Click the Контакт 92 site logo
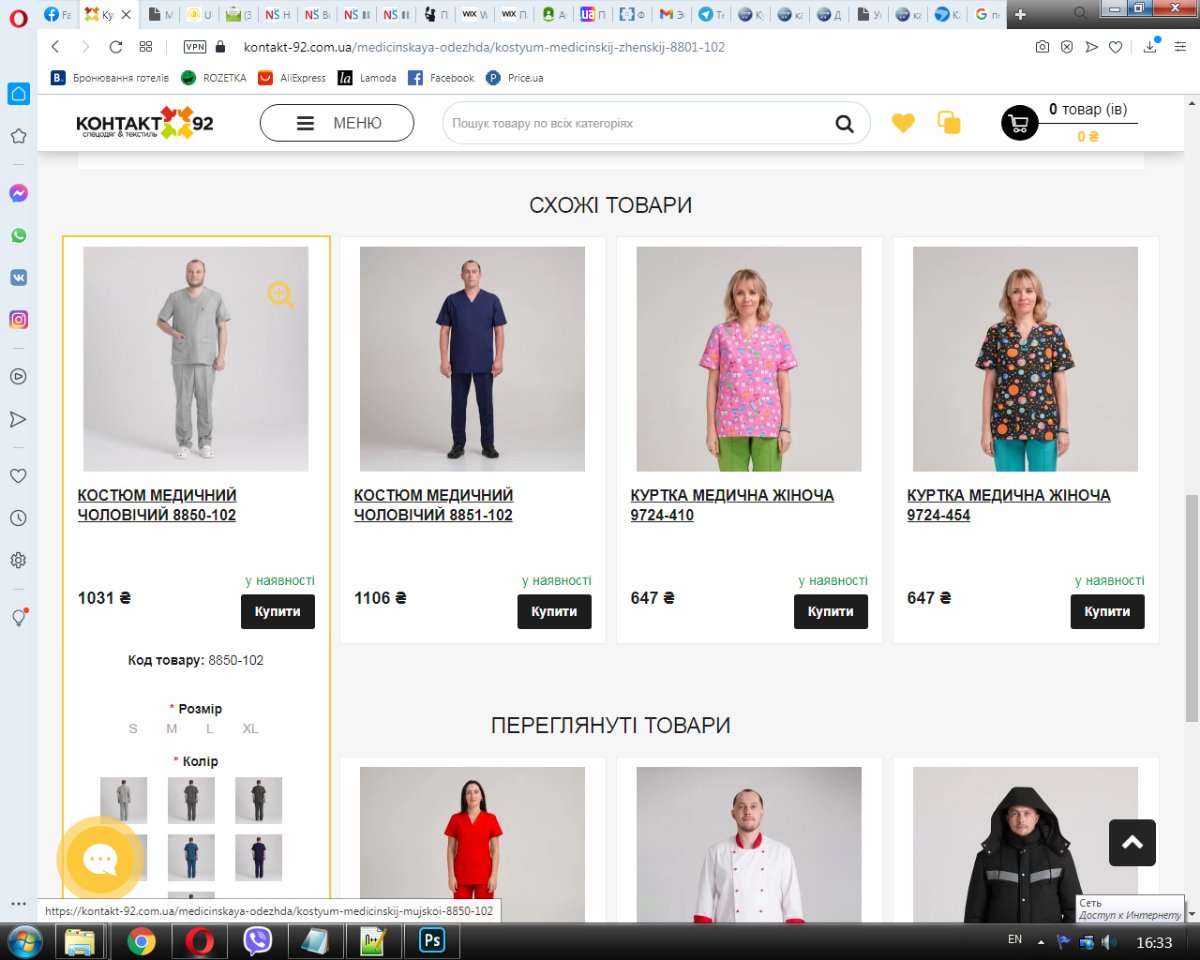This screenshot has width=1200, height=960. tap(144, 123)
